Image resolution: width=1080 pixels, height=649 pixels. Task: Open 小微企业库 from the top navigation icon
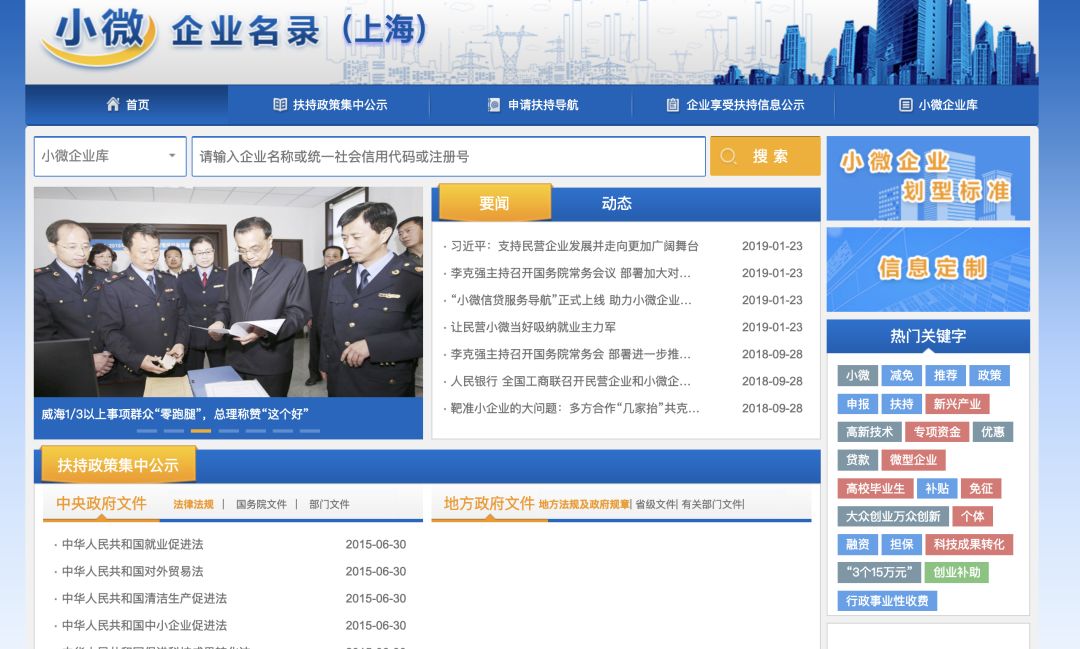click(907, 103)
